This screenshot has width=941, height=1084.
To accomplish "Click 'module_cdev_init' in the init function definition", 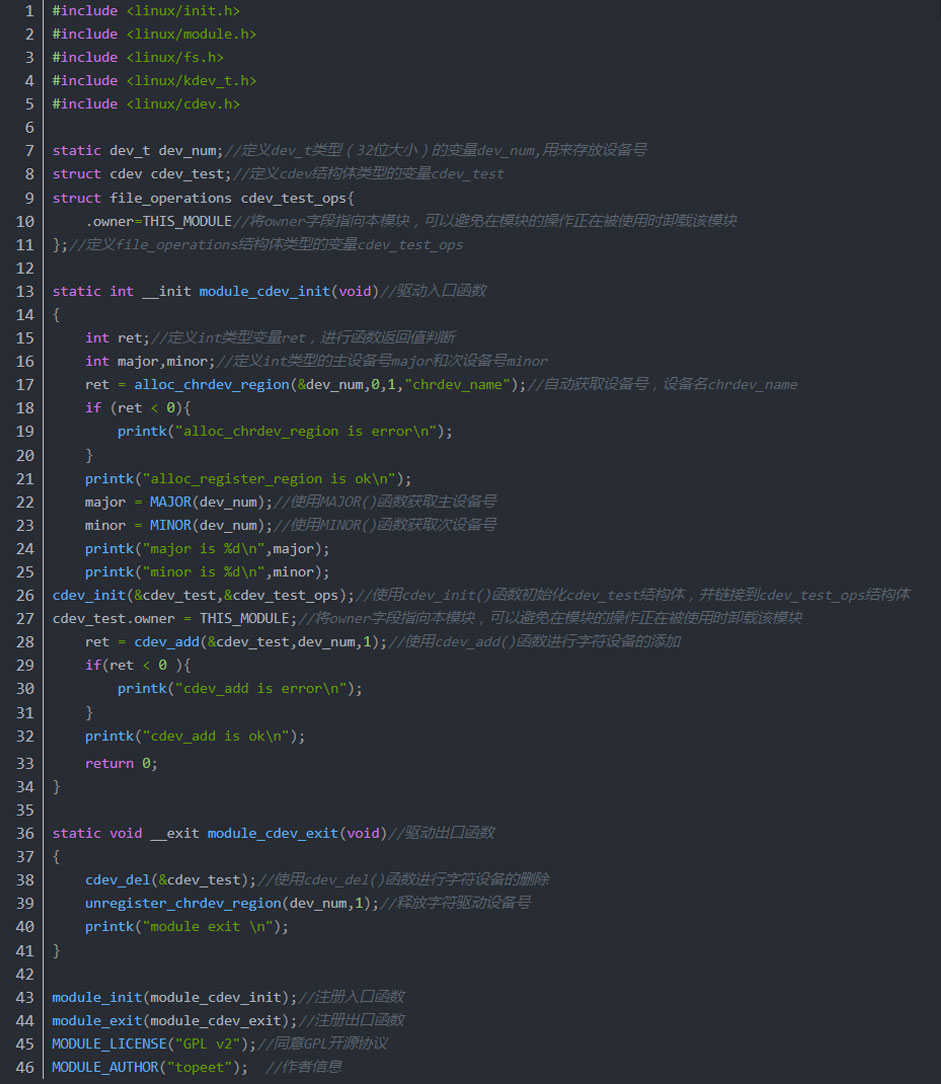I will point(265,292).
